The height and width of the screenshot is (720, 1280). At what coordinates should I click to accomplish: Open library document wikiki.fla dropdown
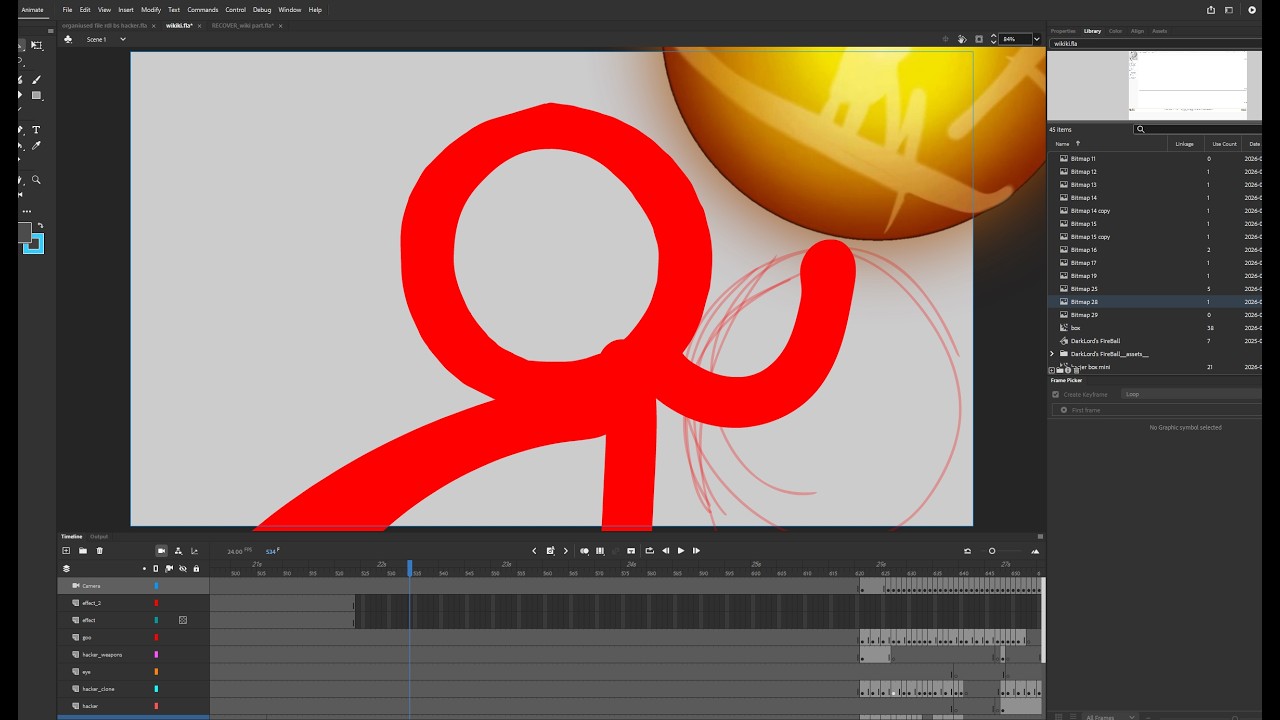[1155, 44]
